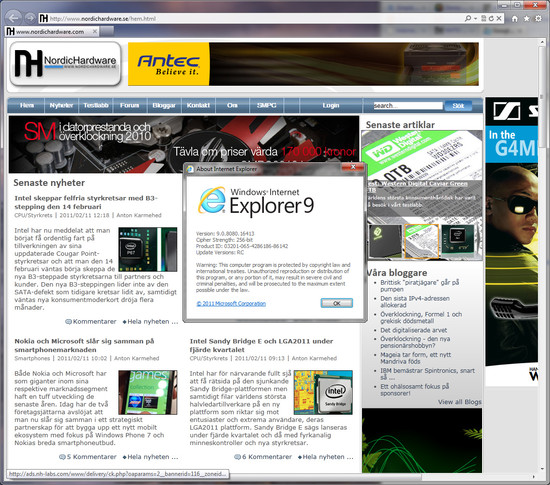Close the About Internet Explorer dialog with X
This screenshot has width=550, height=485.
[x=353, y=167]
